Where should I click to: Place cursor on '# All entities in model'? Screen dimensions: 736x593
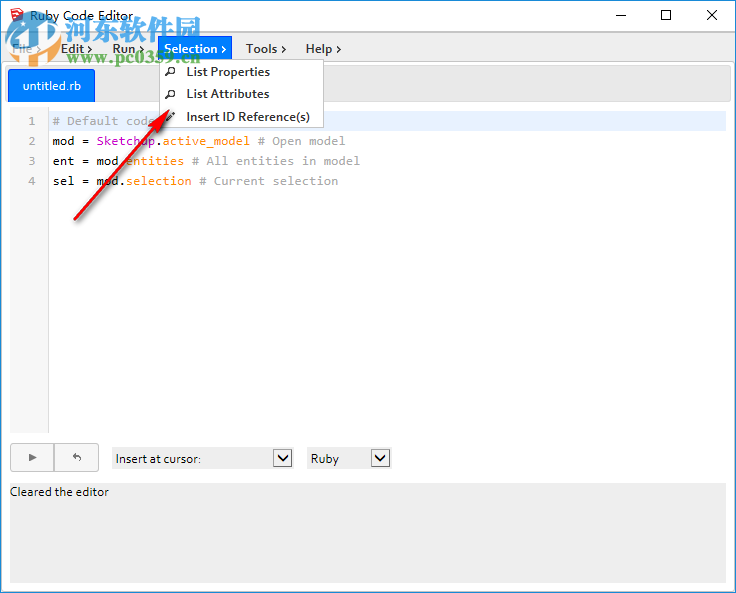276,161
